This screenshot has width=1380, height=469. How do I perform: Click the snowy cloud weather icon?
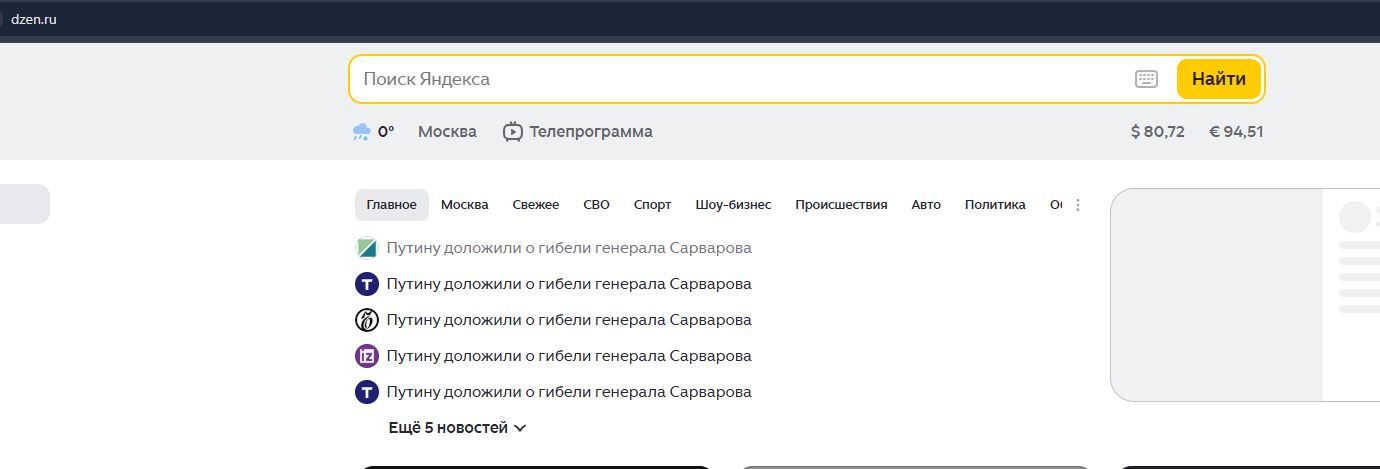pyautogui.click(x=362, y=132)
